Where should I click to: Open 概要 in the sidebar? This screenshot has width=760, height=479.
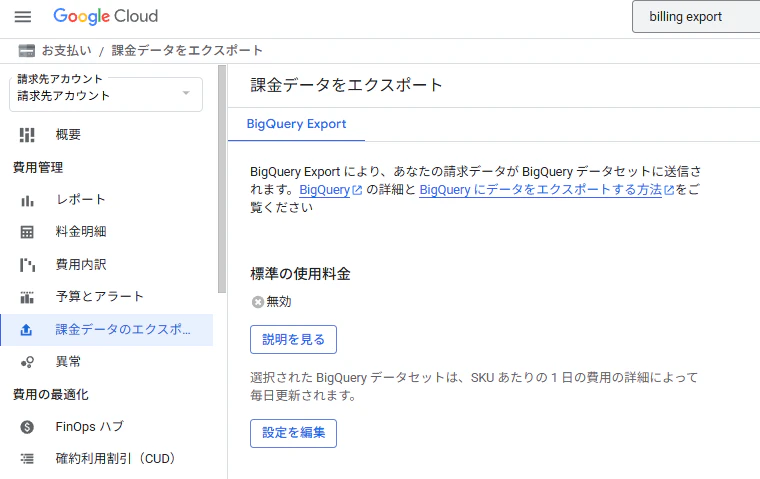click(107, 135)
